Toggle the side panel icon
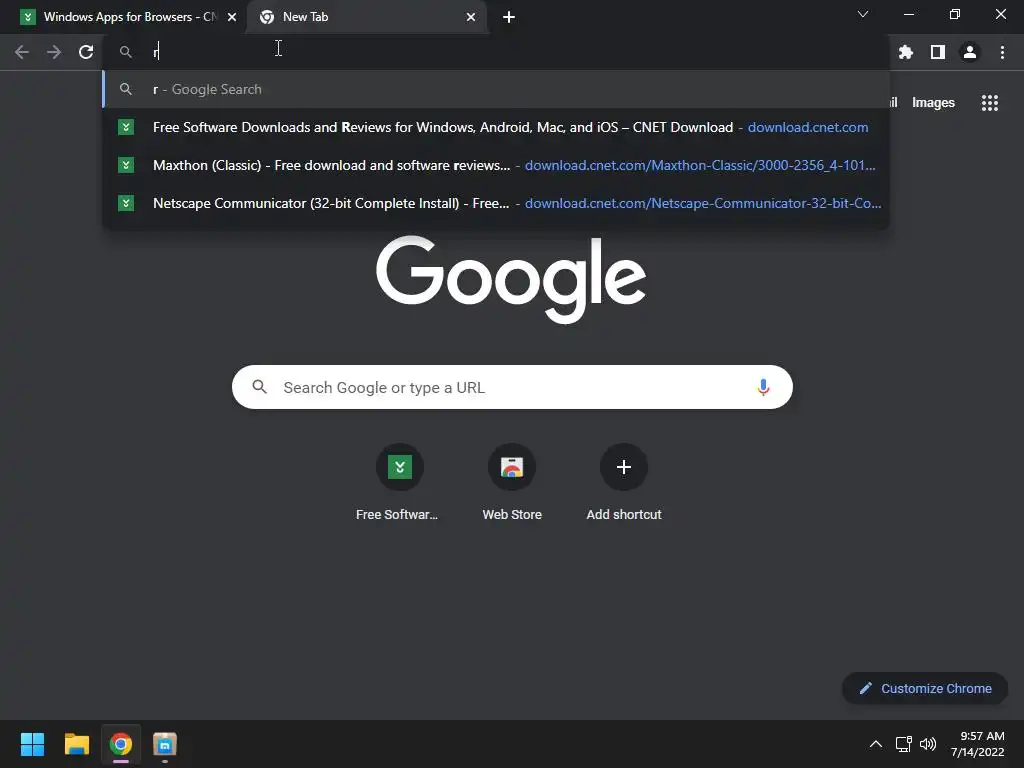Viewport: 1024px width, 768px height. [938, 52]
